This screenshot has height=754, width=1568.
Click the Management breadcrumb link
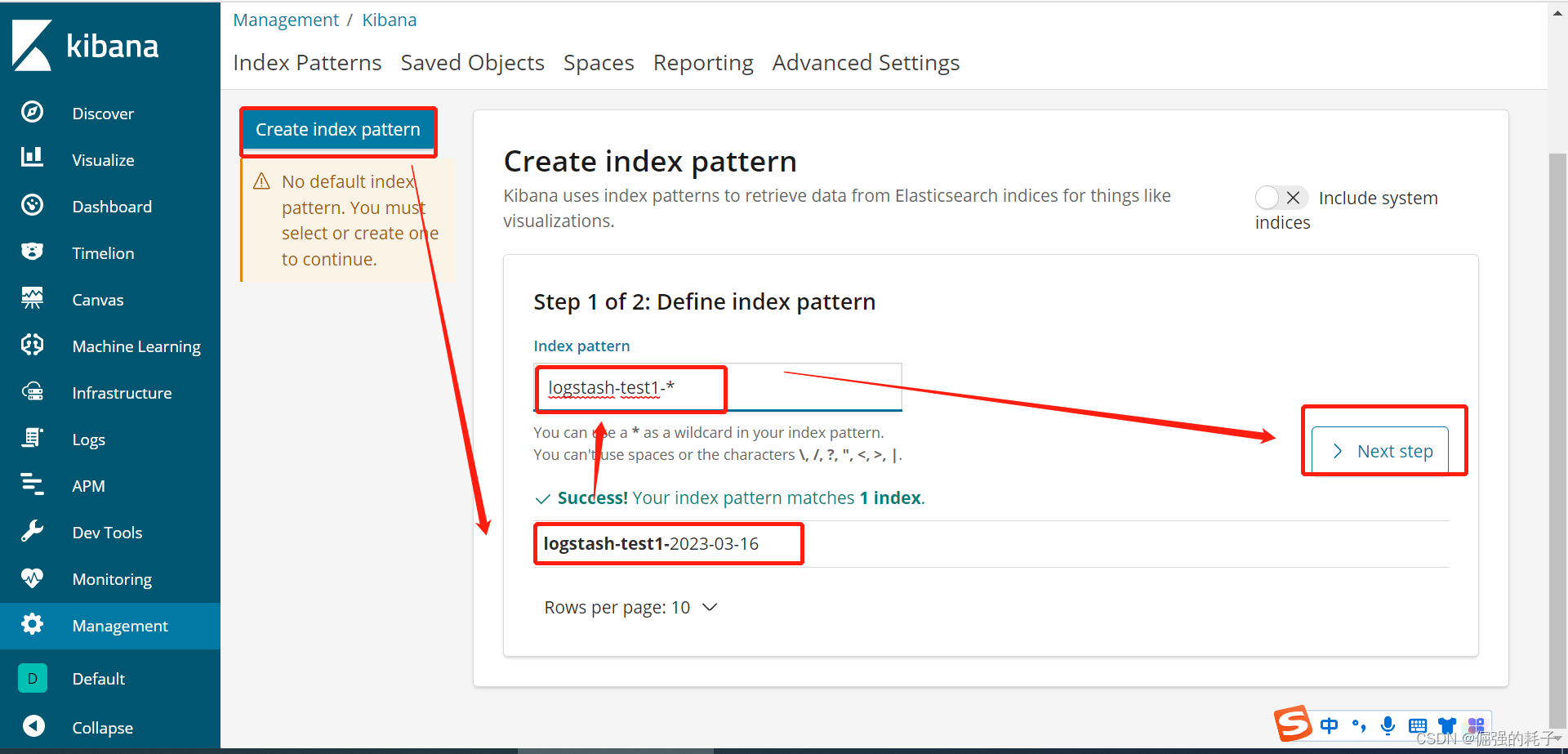click(286, 20)
